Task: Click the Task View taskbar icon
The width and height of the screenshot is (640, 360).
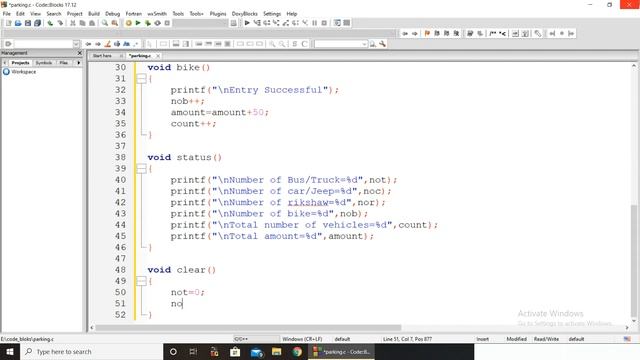Action: [193, 351]
